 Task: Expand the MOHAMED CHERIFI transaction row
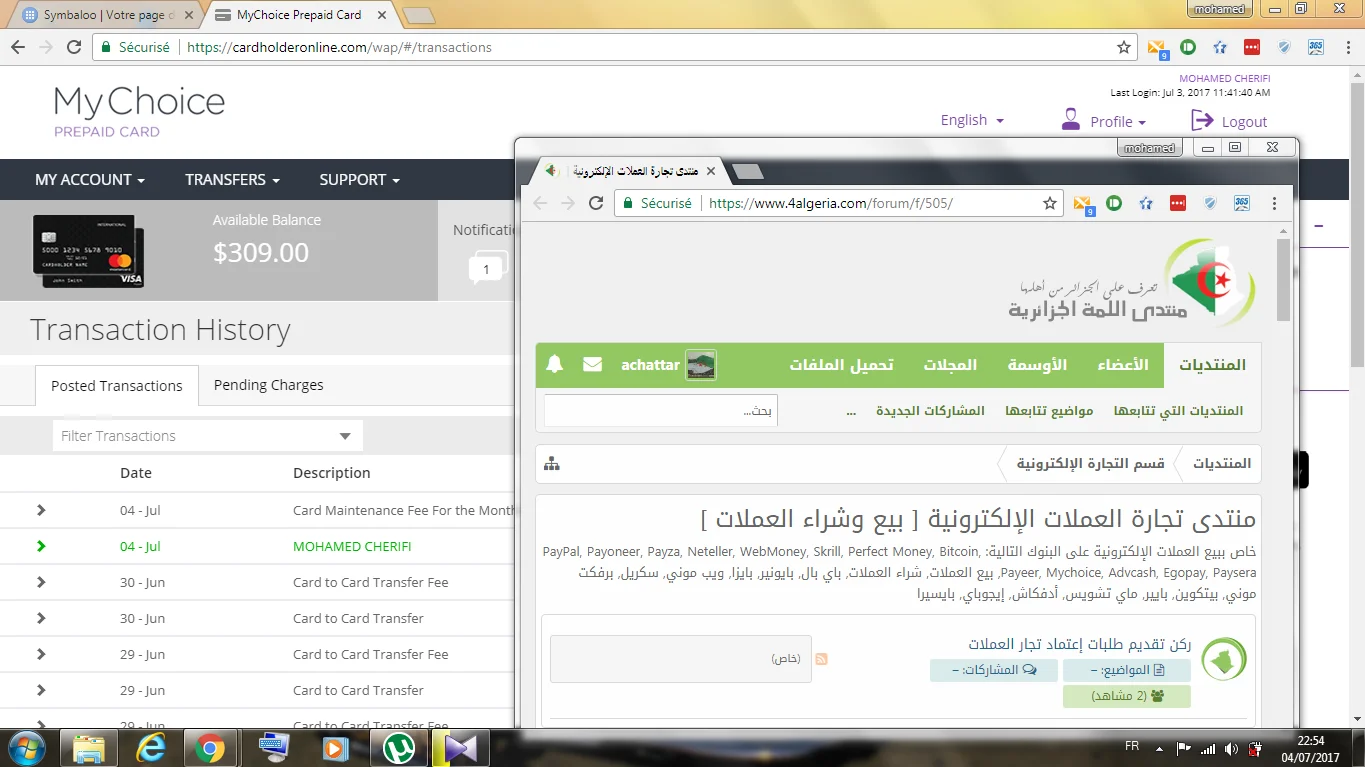(41, 546)
